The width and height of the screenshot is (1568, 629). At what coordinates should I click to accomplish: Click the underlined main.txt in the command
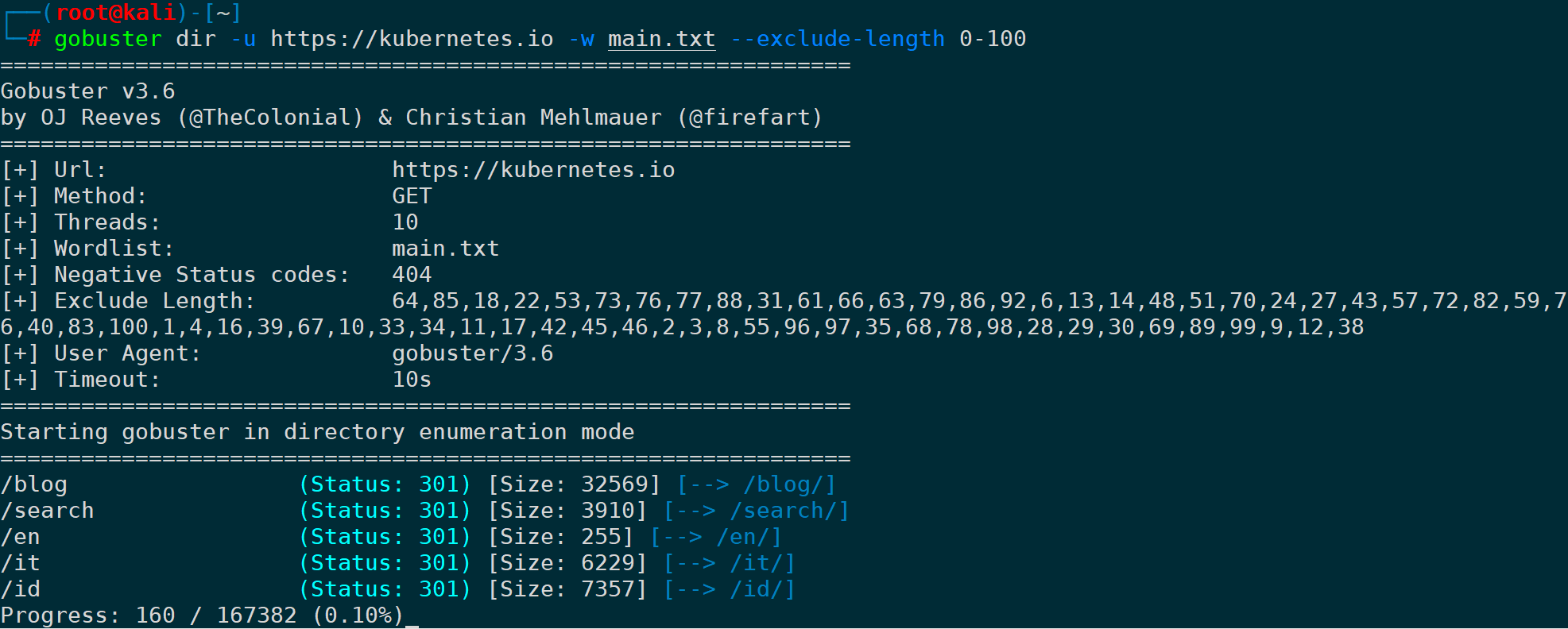click(x=661, y=39)
